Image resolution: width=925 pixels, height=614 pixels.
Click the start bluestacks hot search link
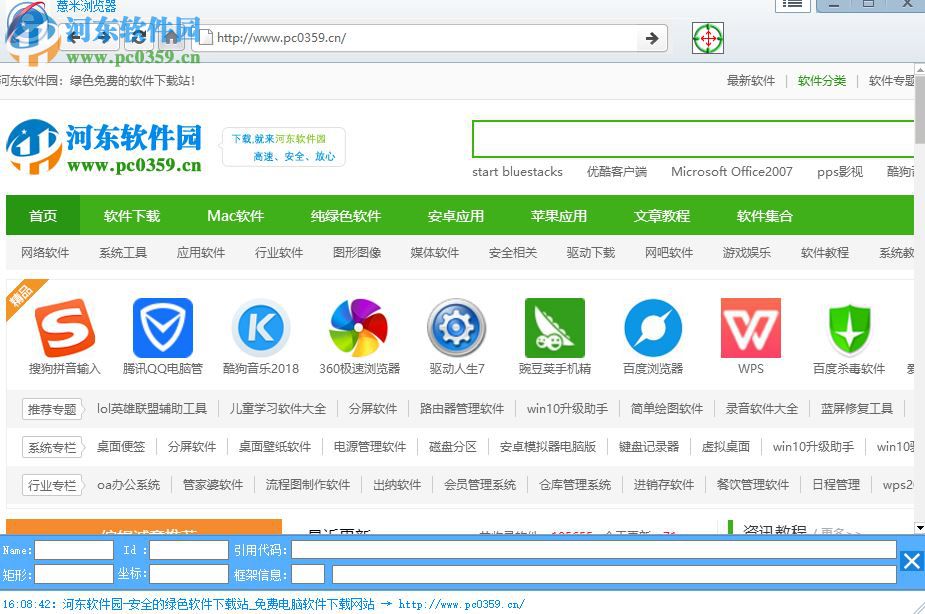coord(517,172)
